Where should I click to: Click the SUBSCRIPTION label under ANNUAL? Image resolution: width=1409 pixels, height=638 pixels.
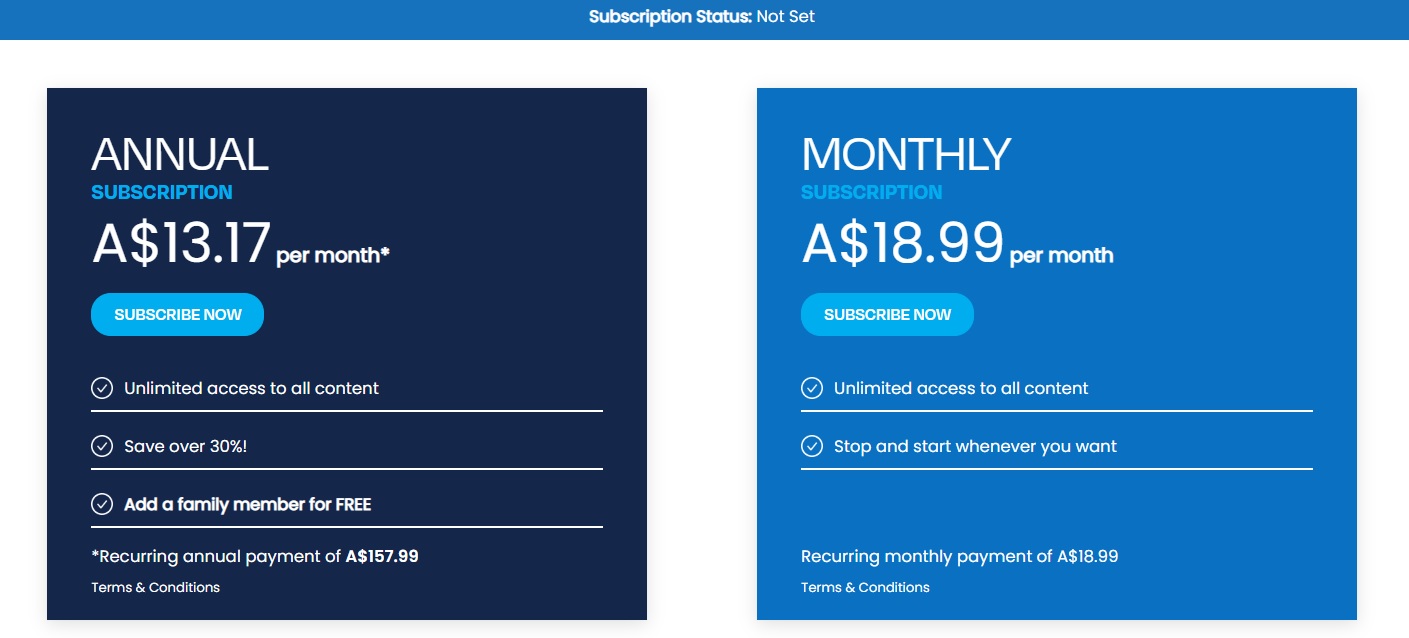coord(162,192)
